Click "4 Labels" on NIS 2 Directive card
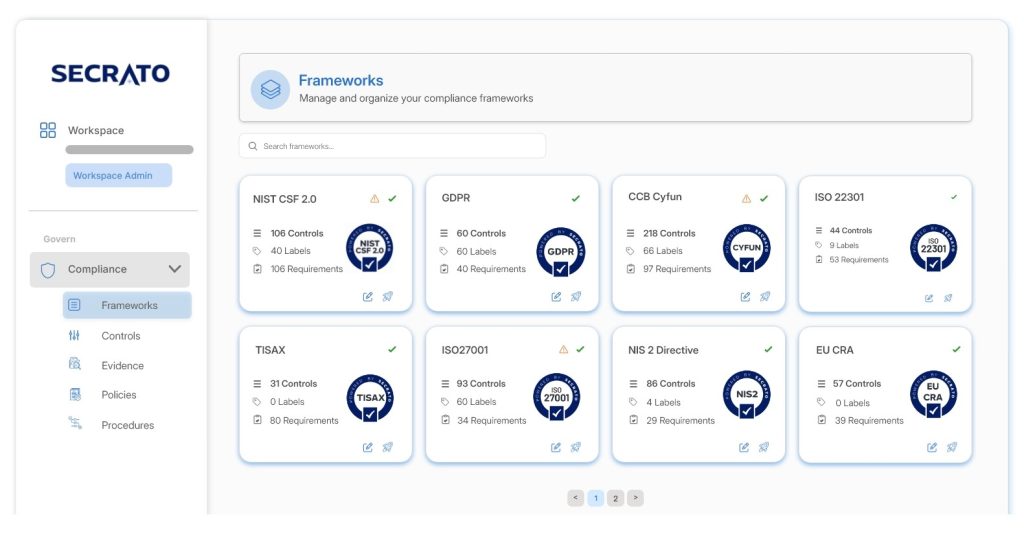 [664, 402]
